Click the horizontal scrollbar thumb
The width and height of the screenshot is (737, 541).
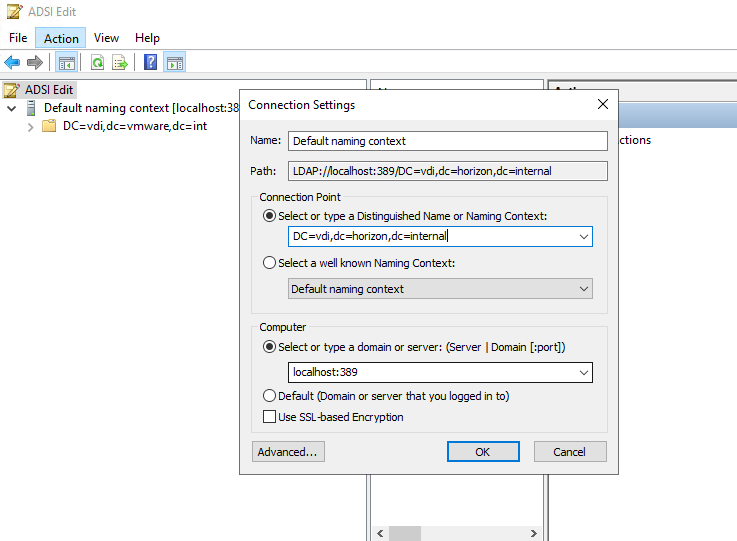pyautogui.click(x=405, y=533)
